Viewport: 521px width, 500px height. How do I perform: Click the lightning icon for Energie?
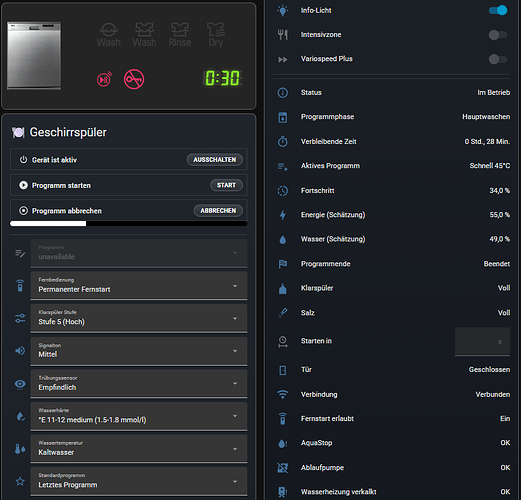point(283,215)
